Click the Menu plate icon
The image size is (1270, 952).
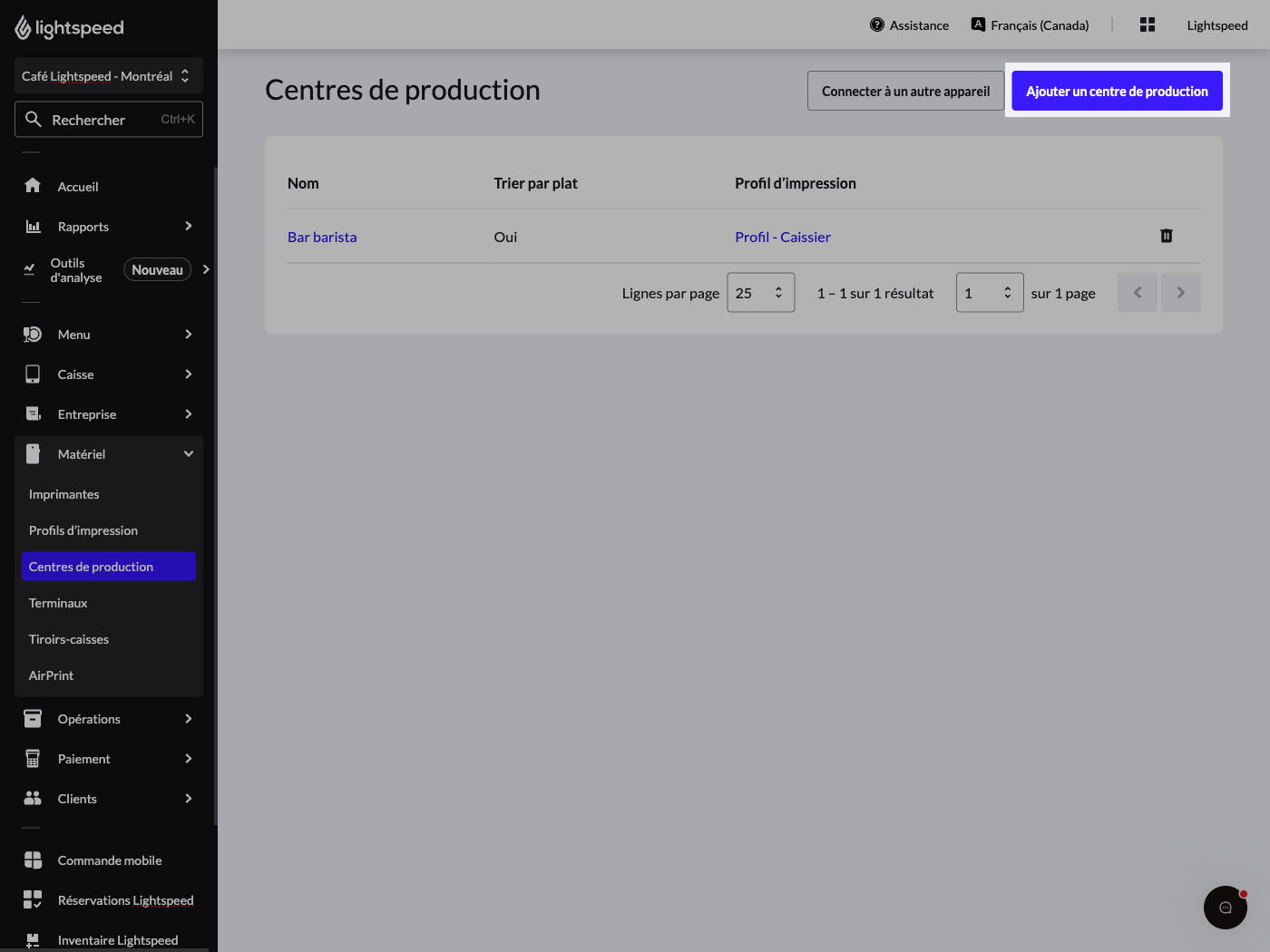(x=33, y=335)
